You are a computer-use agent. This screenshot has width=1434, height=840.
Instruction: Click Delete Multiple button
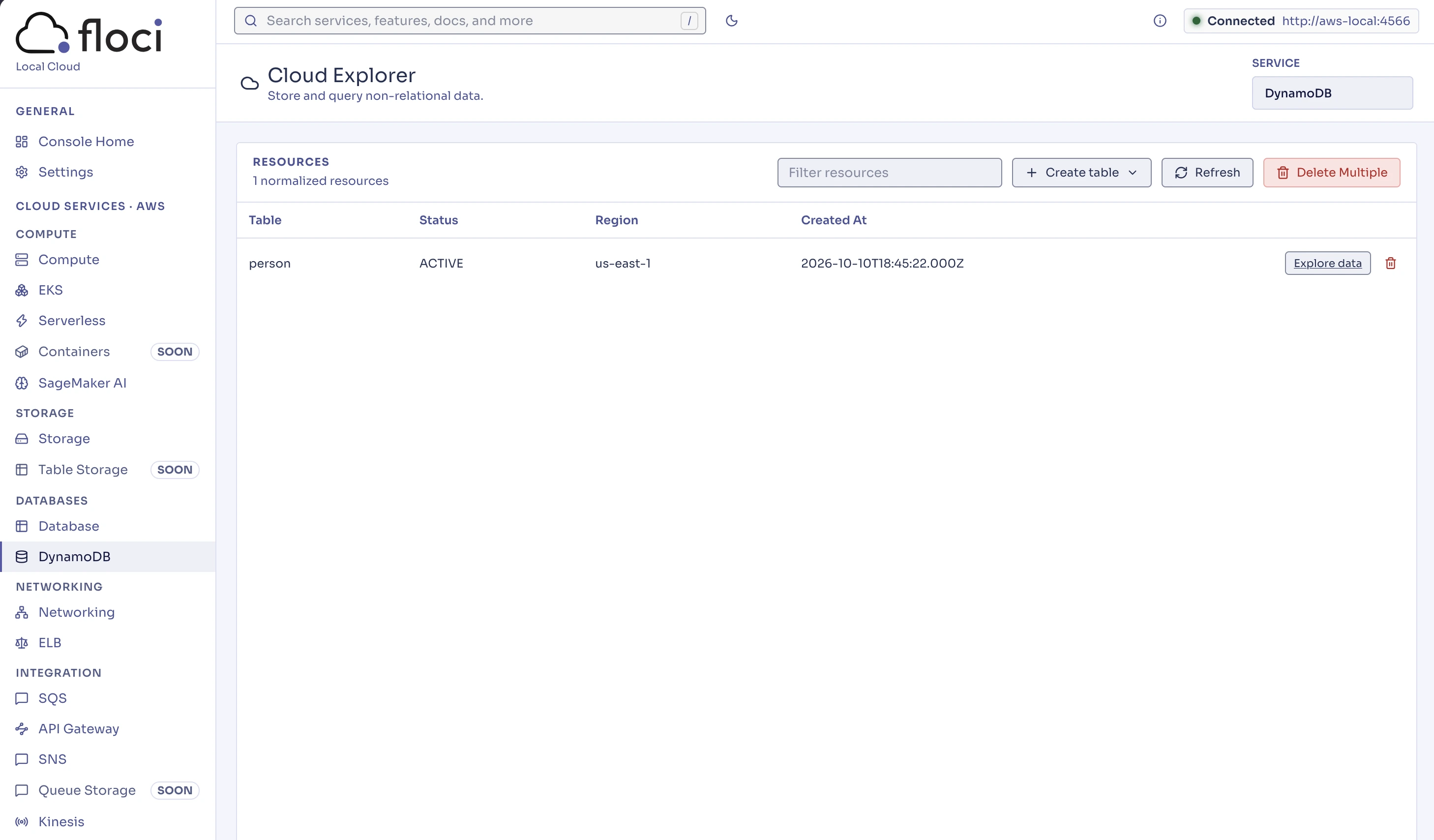click(x=1332, y=173)
